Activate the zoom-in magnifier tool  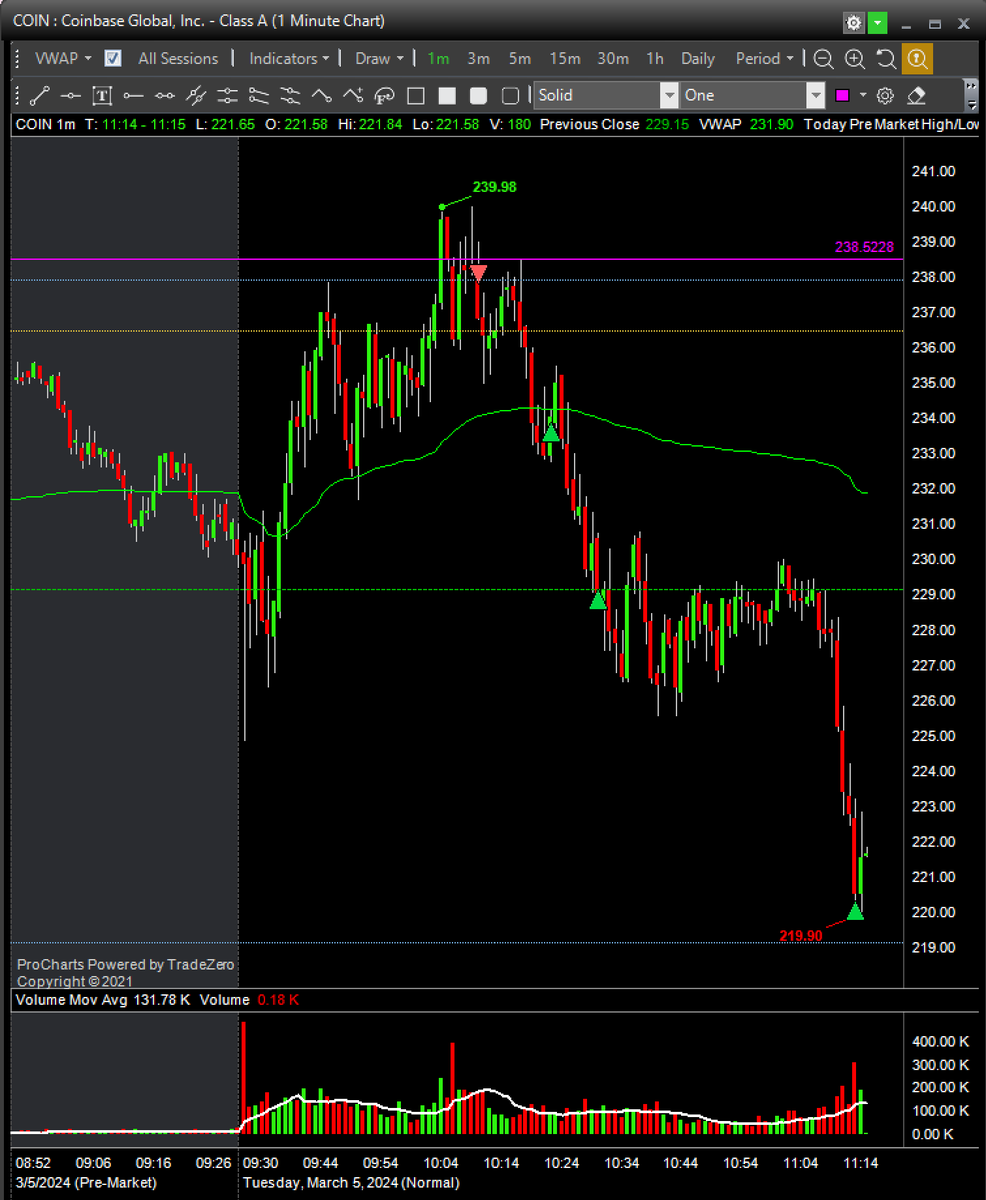point(855,59)
